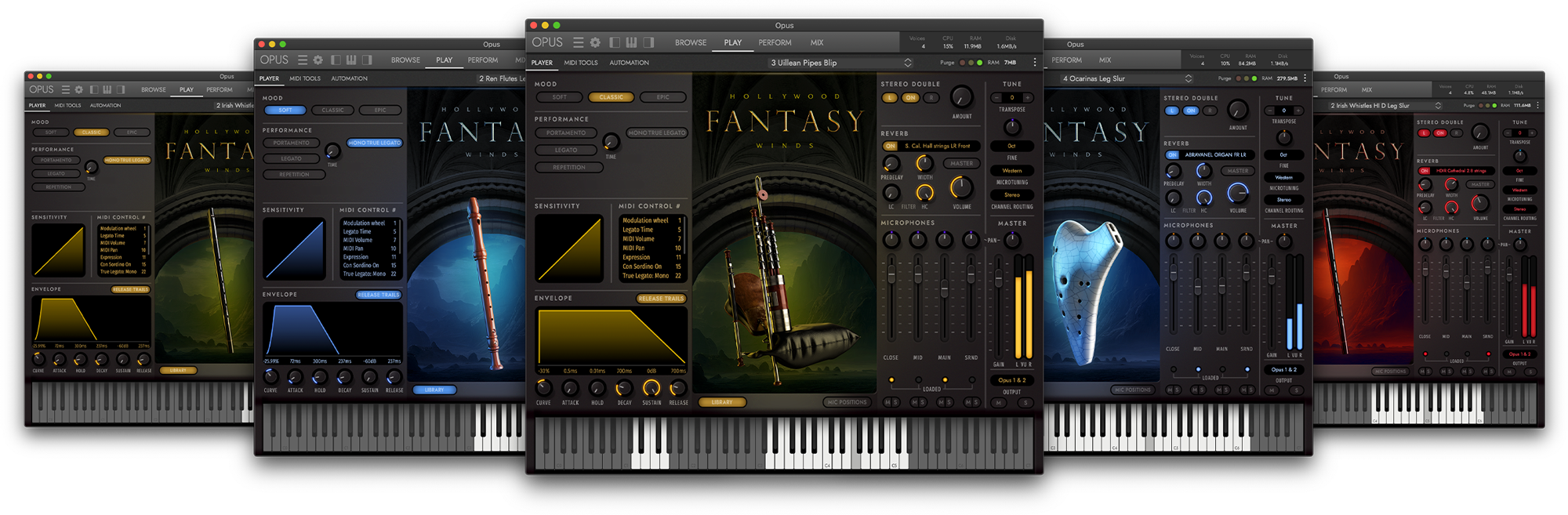The height and width of the screenshot is (515, 1568).
Task: Toggle left sidebar panel icon in the front Opus window
Action: click(615, 42)
